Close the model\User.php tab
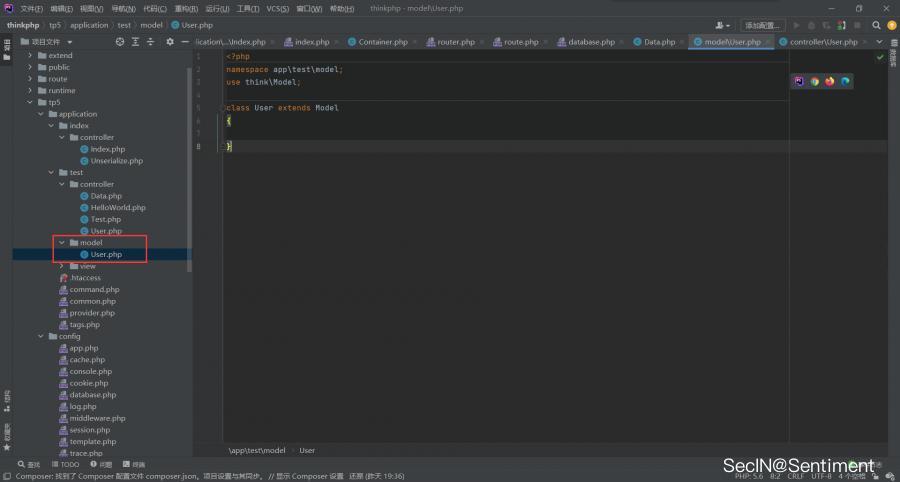 pyautogui.click(x=767, y=42)
